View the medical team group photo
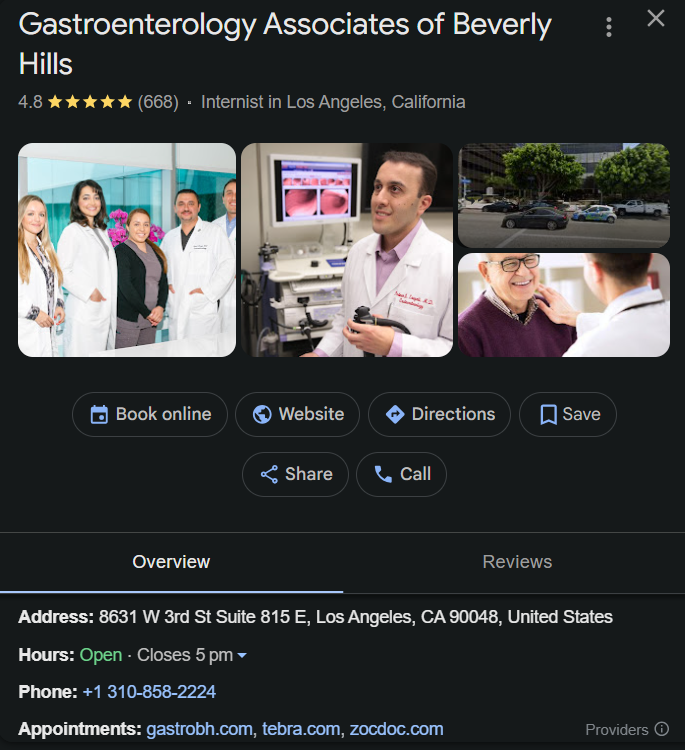Viewport: 685px width, 750px height. click(127, 250)
